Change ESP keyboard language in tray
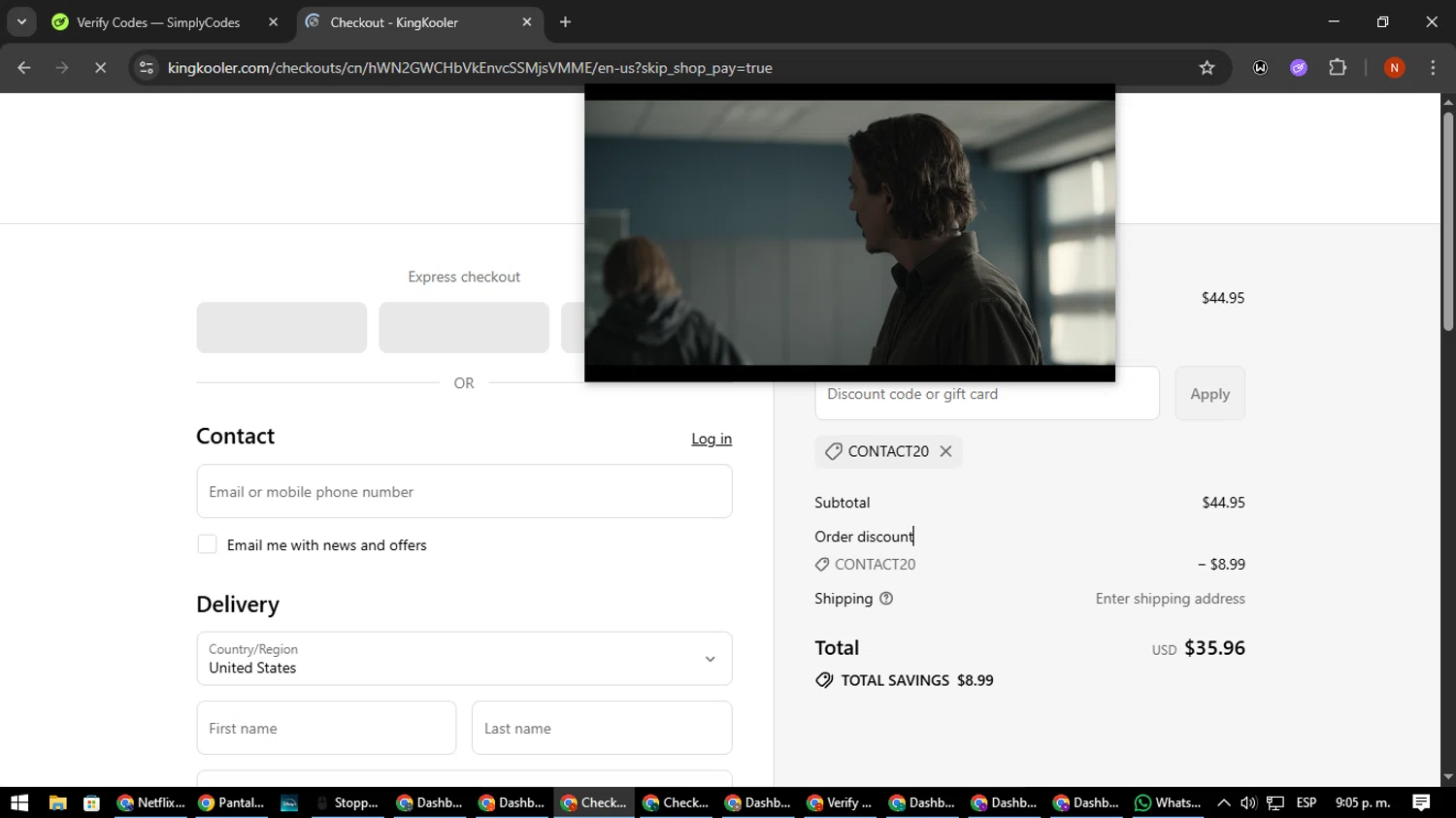The height and width of the screenshot is (818, 1456). 1307,802
